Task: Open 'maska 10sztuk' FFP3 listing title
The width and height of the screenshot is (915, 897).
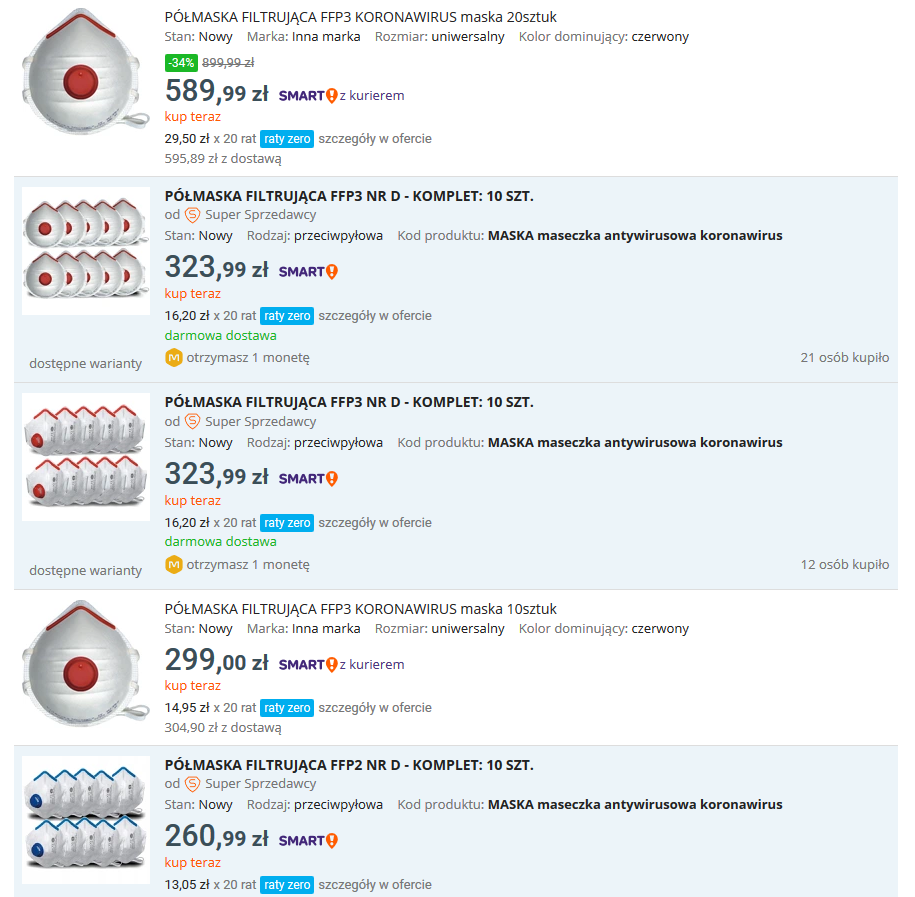Action: tap(360, 609)
